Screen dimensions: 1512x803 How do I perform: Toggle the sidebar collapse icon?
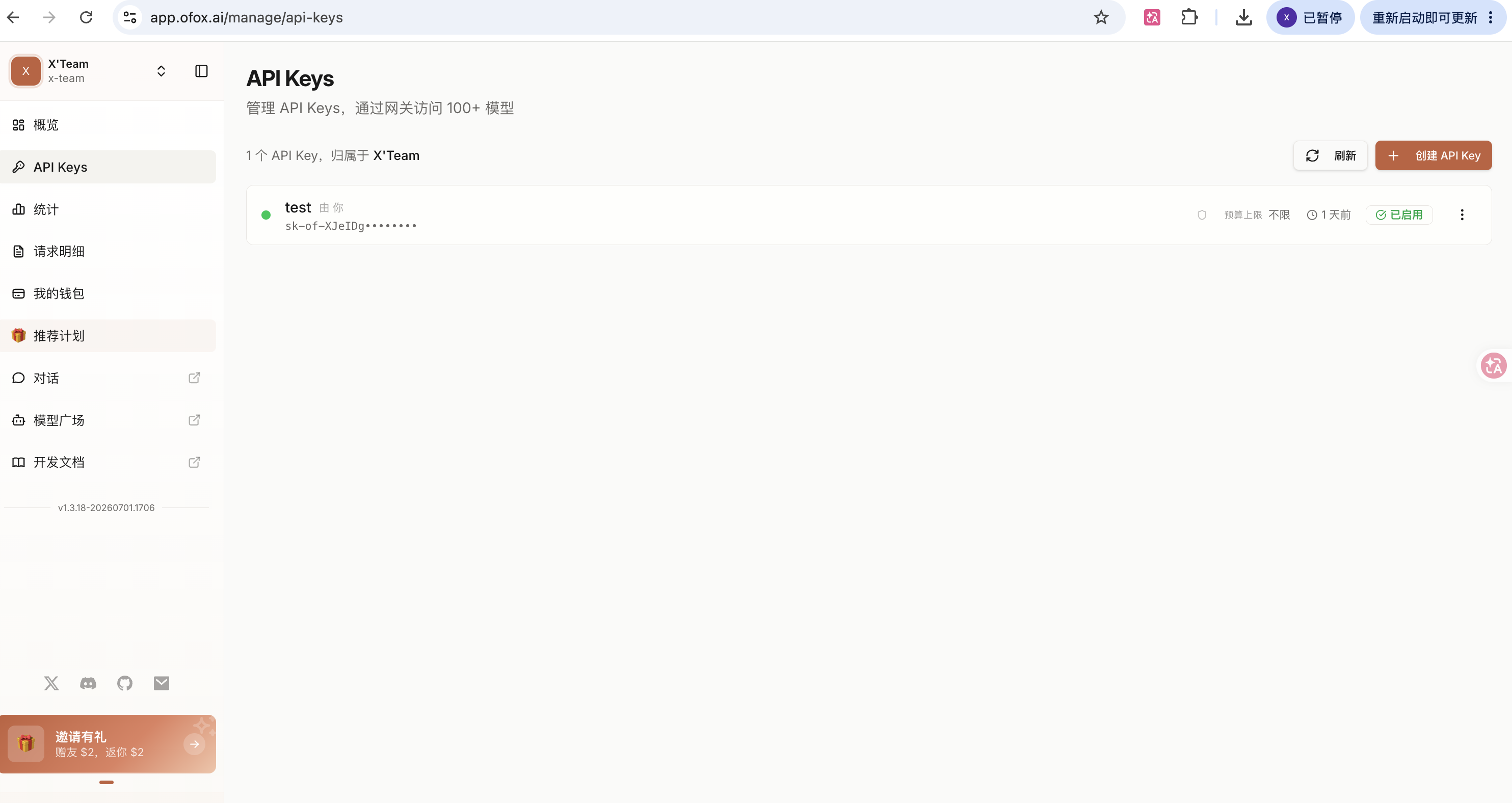201,71
